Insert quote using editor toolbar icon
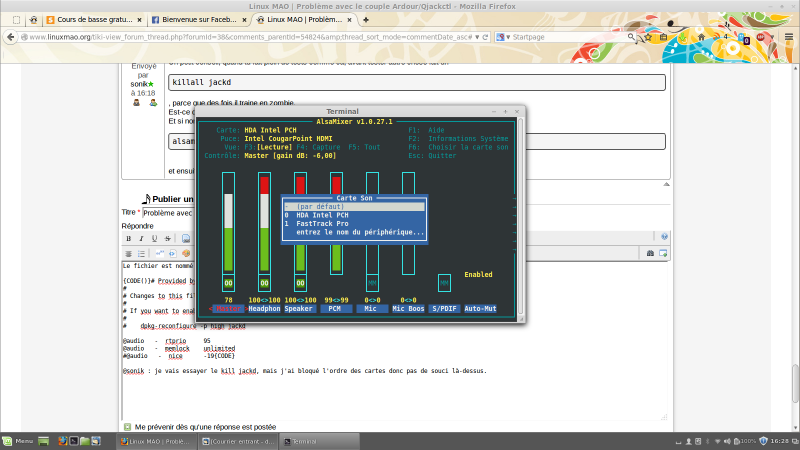Screen dimensions: 800x450 click(160, 254)
